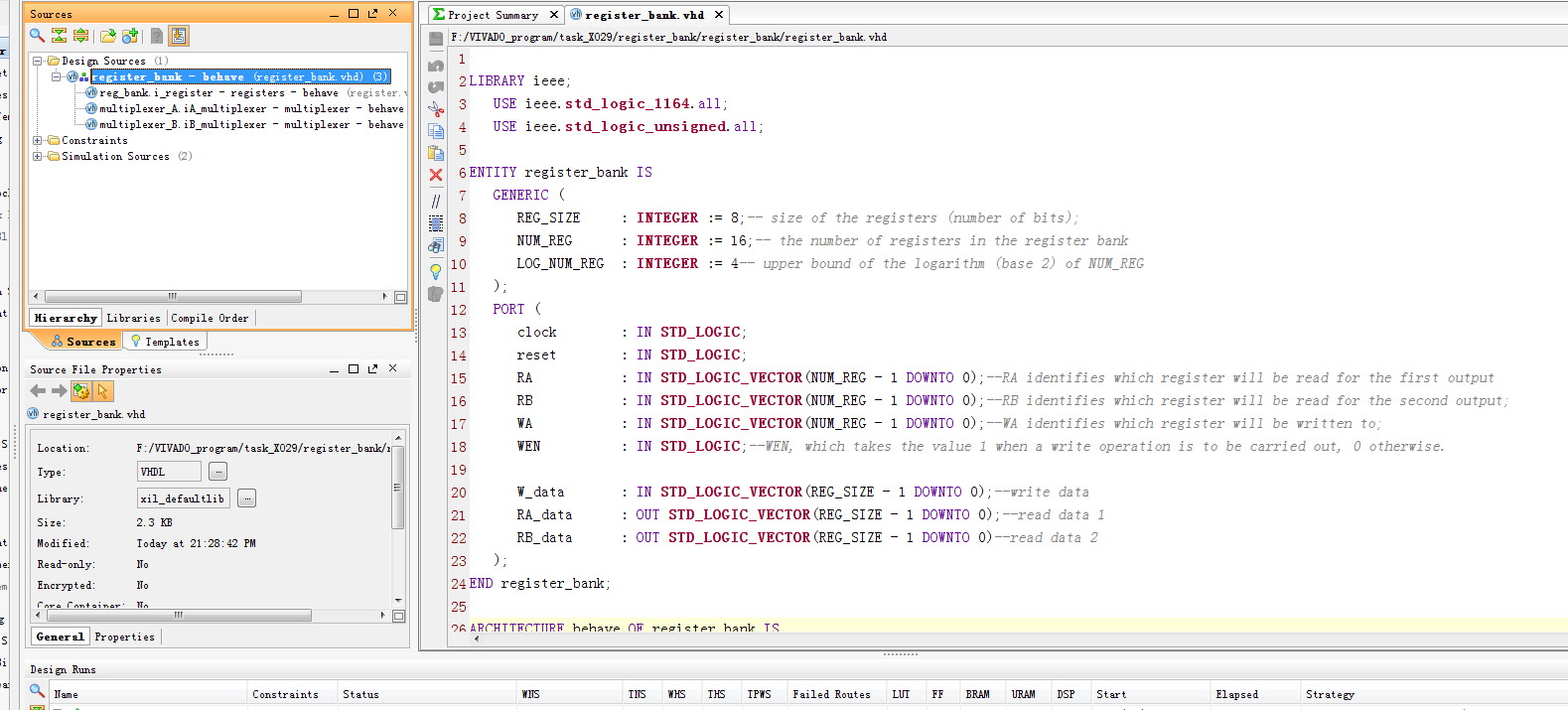Open the Hierarchy tab in Sources
The image size is (1568, 710).
point(66,318)
